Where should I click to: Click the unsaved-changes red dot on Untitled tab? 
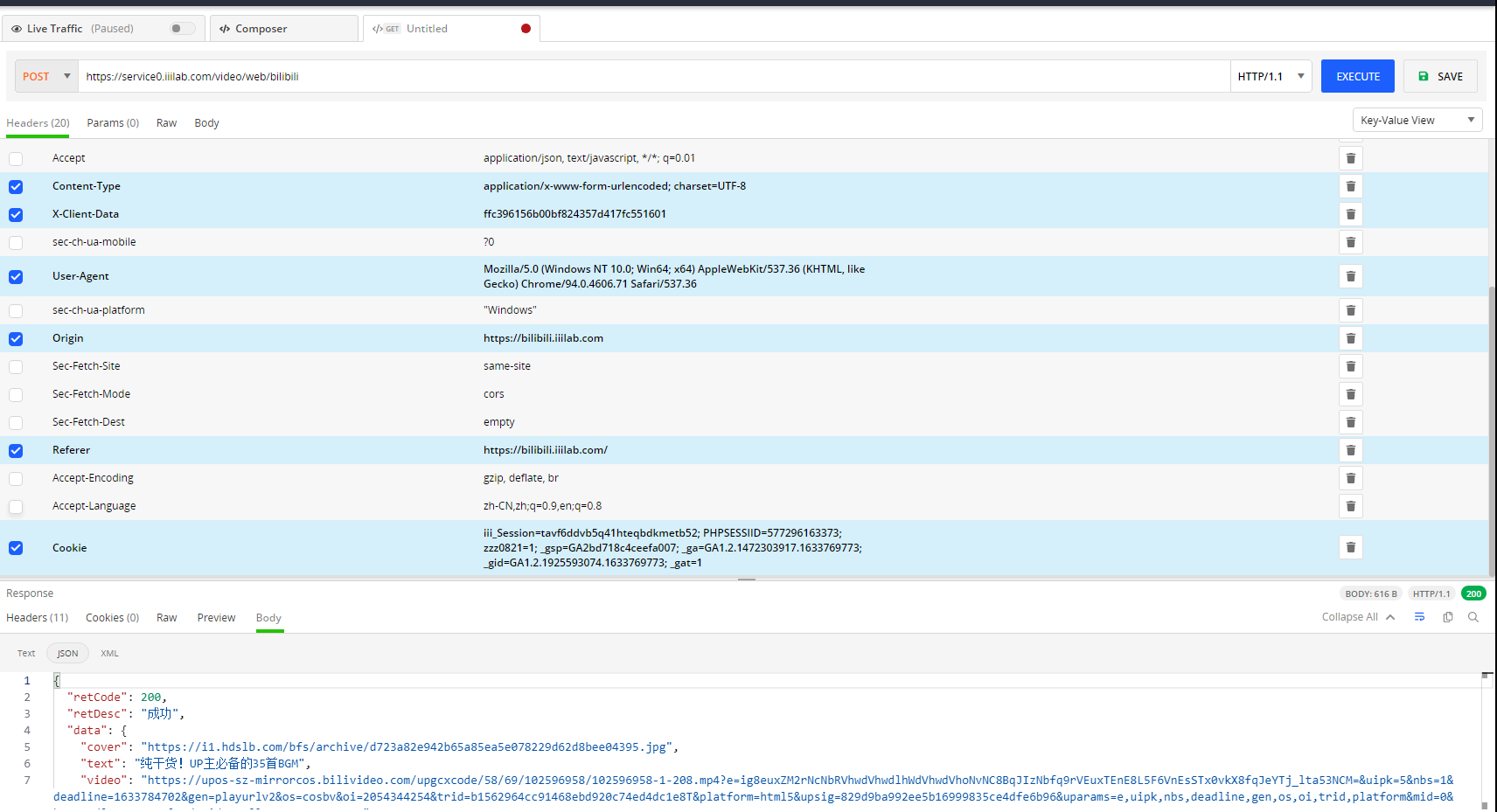(525, 28)
